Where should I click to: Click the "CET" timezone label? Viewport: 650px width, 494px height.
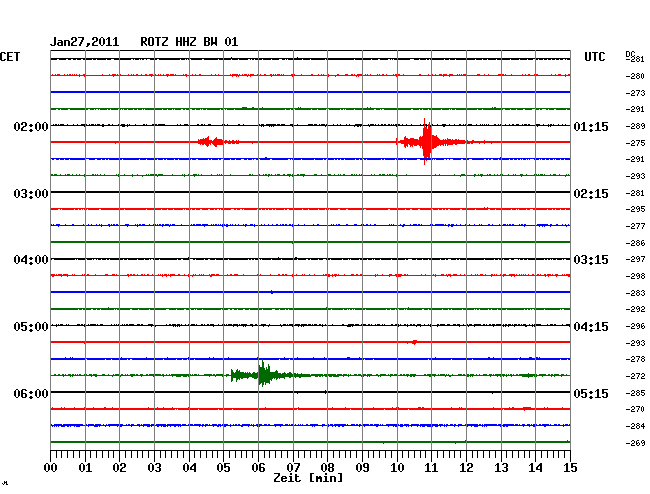(10, 57)
